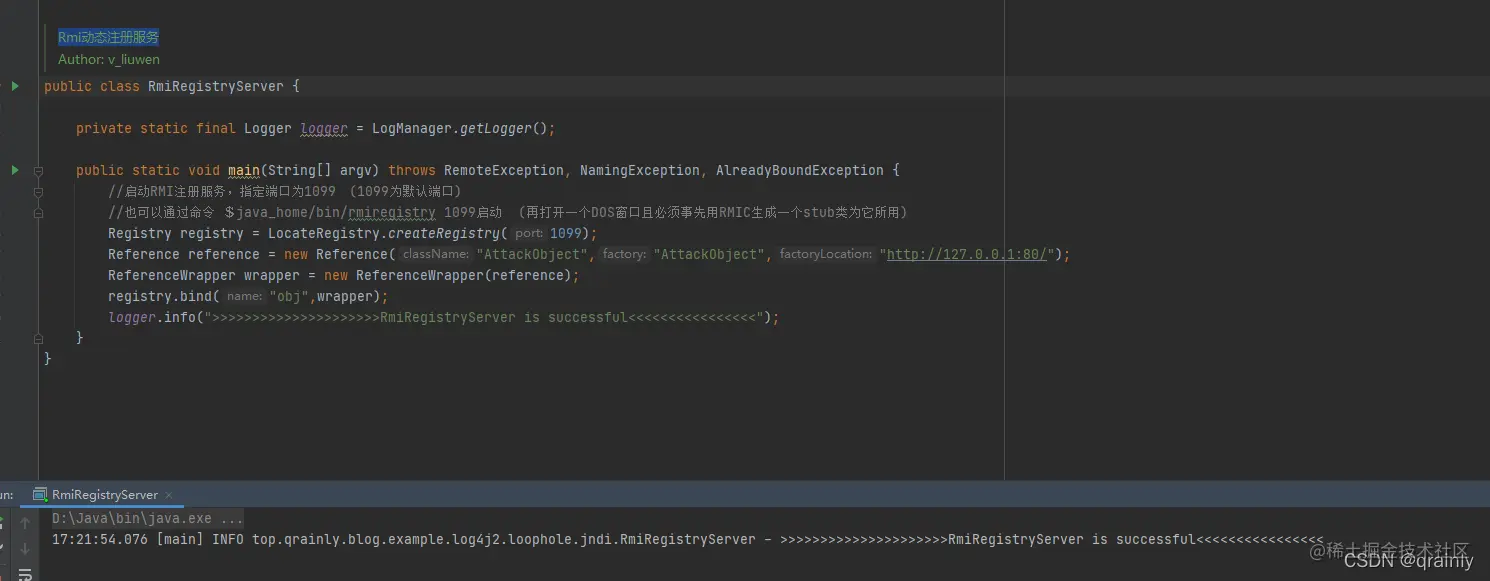Click ReferenceWrapper(reference) constructor call

point(463,275)
